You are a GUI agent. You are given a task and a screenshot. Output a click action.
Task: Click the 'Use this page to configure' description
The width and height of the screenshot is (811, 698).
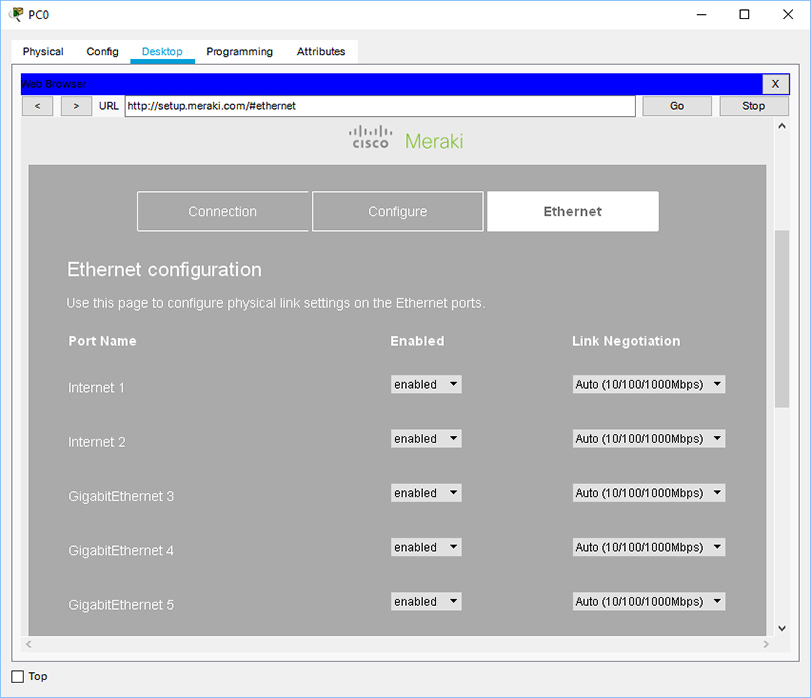pos(276,303)
